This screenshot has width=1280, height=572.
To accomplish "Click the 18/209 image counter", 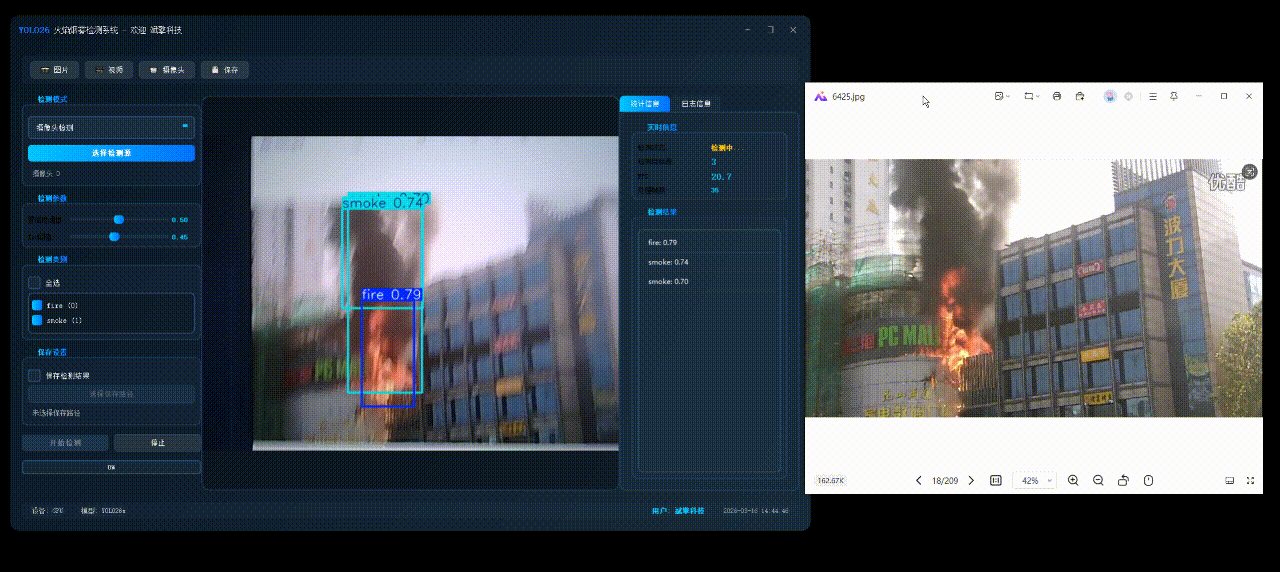I will coord(945,481).
